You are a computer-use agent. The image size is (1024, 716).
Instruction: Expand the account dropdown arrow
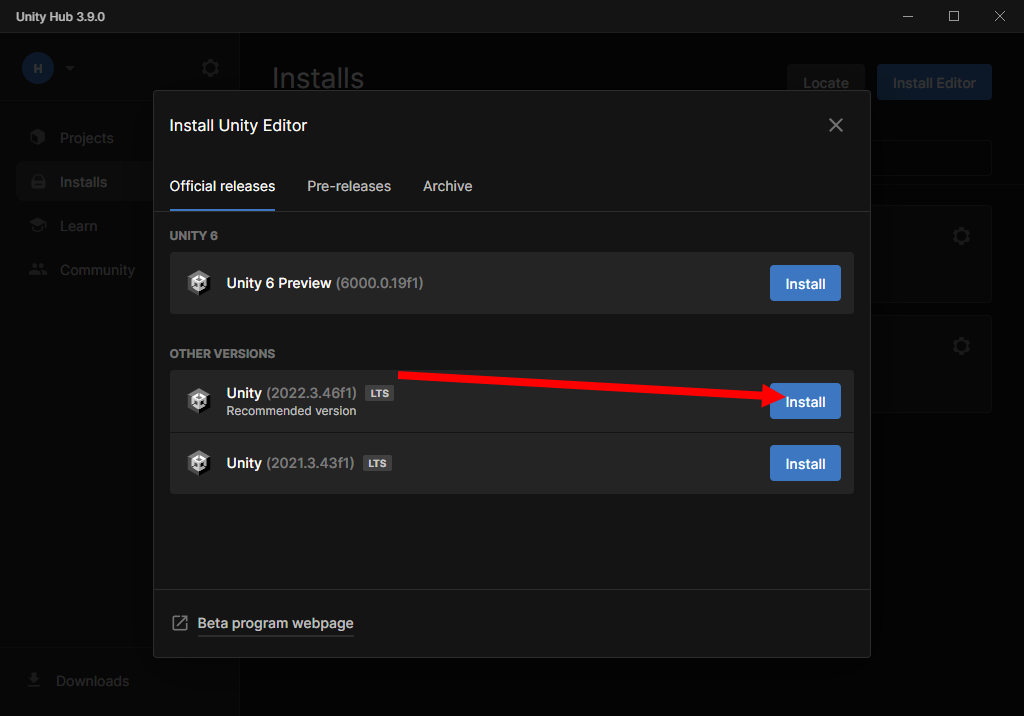(70, 68)
